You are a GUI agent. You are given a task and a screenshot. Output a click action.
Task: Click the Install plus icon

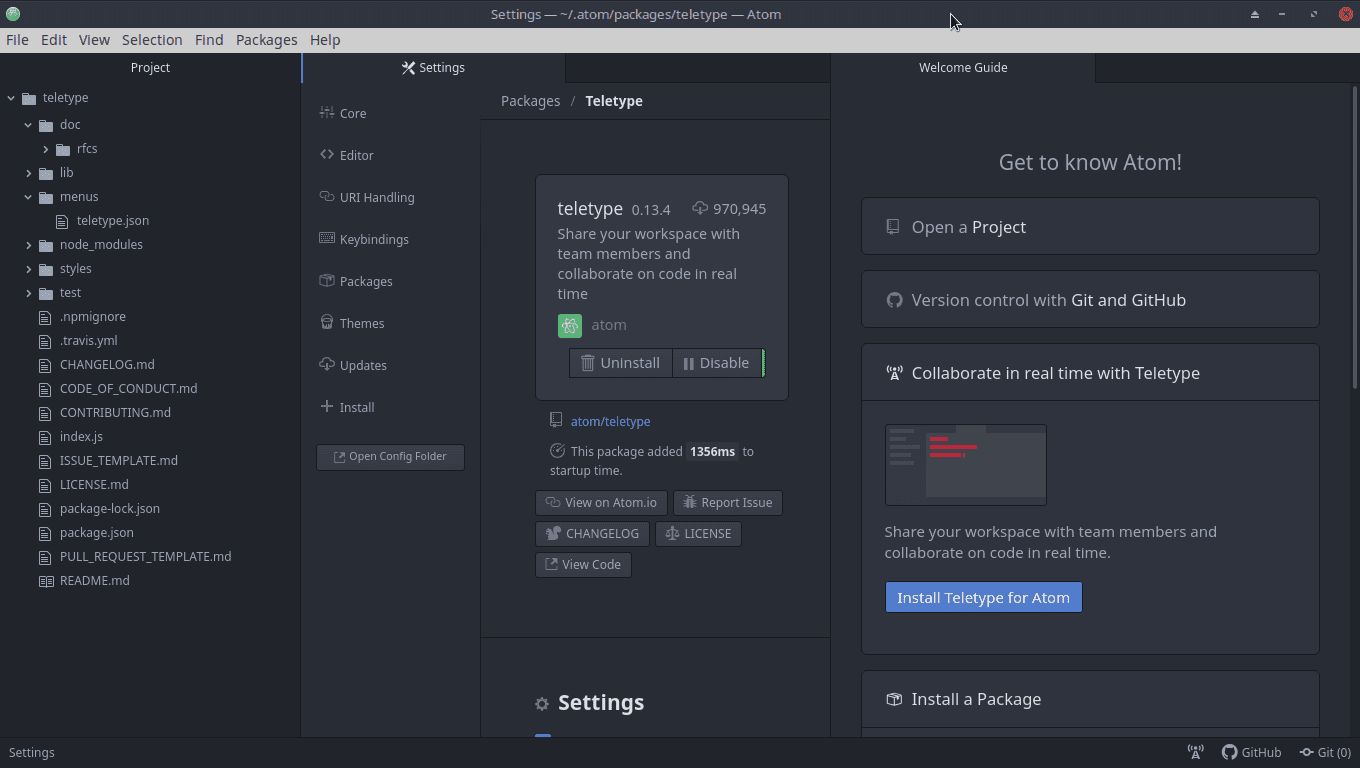click(327, 407)
